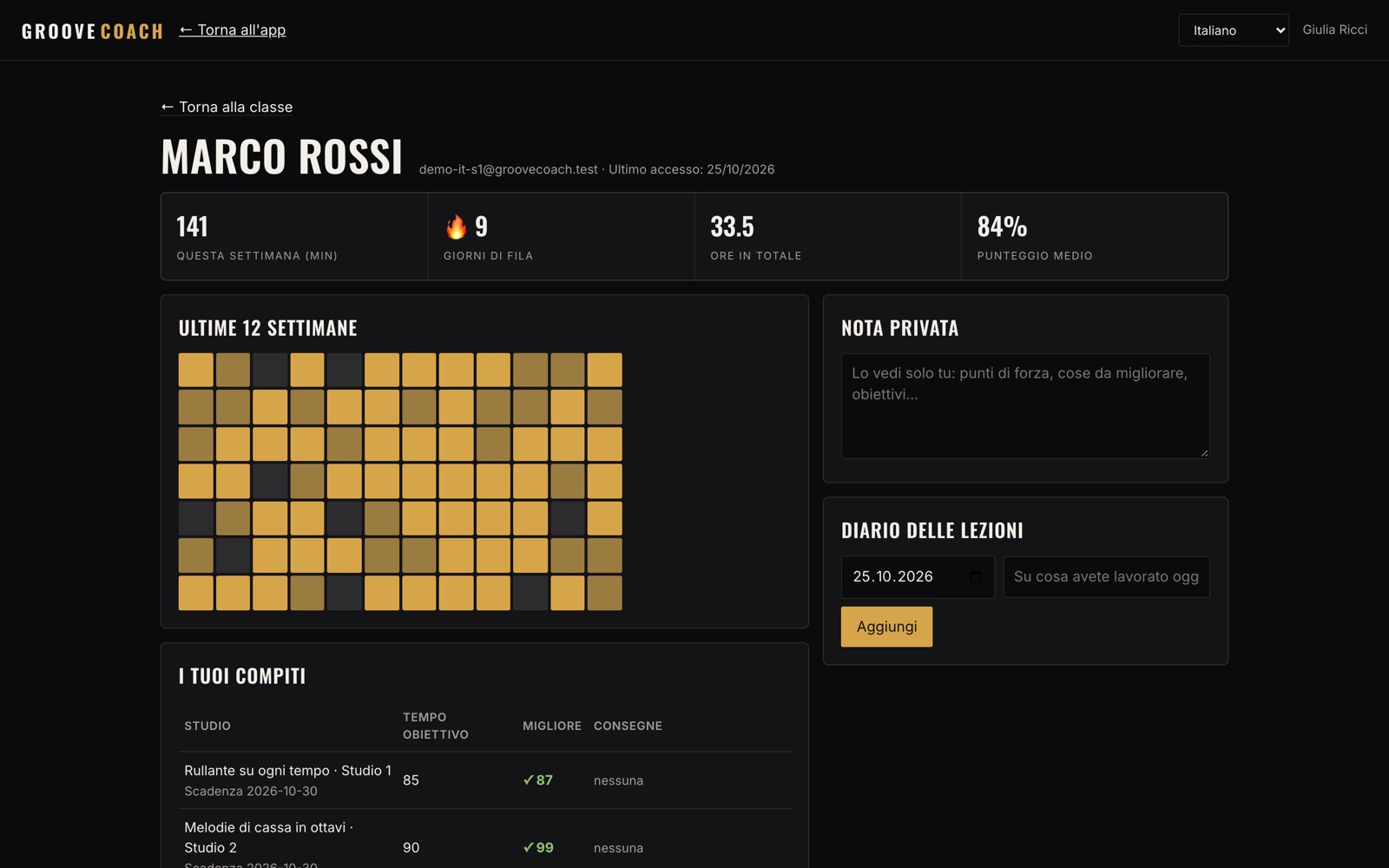The height and width of the screenshot is (868, 1389).
Task: Click the target tempo value 85
Action: 411,780
